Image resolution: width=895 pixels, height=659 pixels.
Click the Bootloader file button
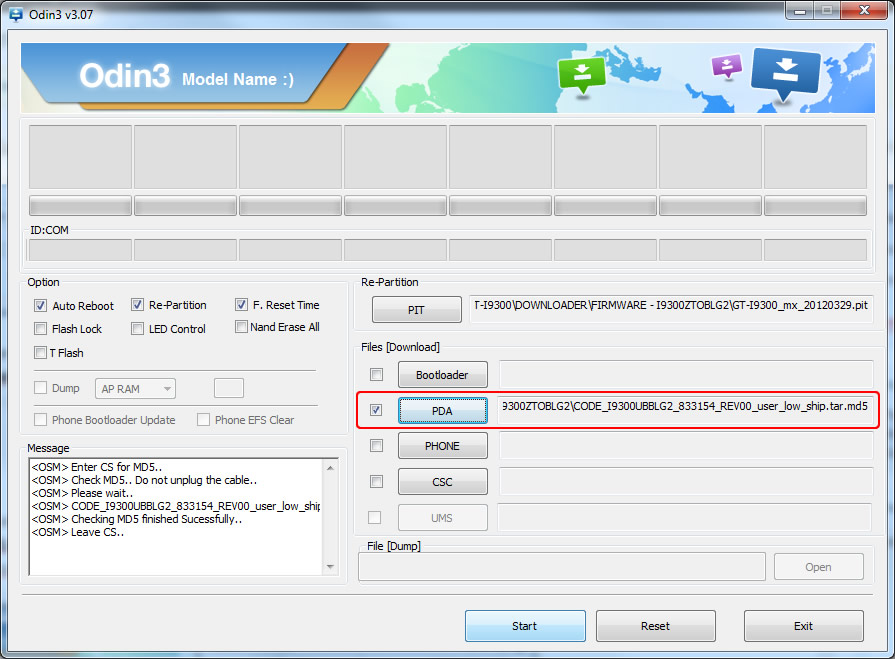coord(442,375)
